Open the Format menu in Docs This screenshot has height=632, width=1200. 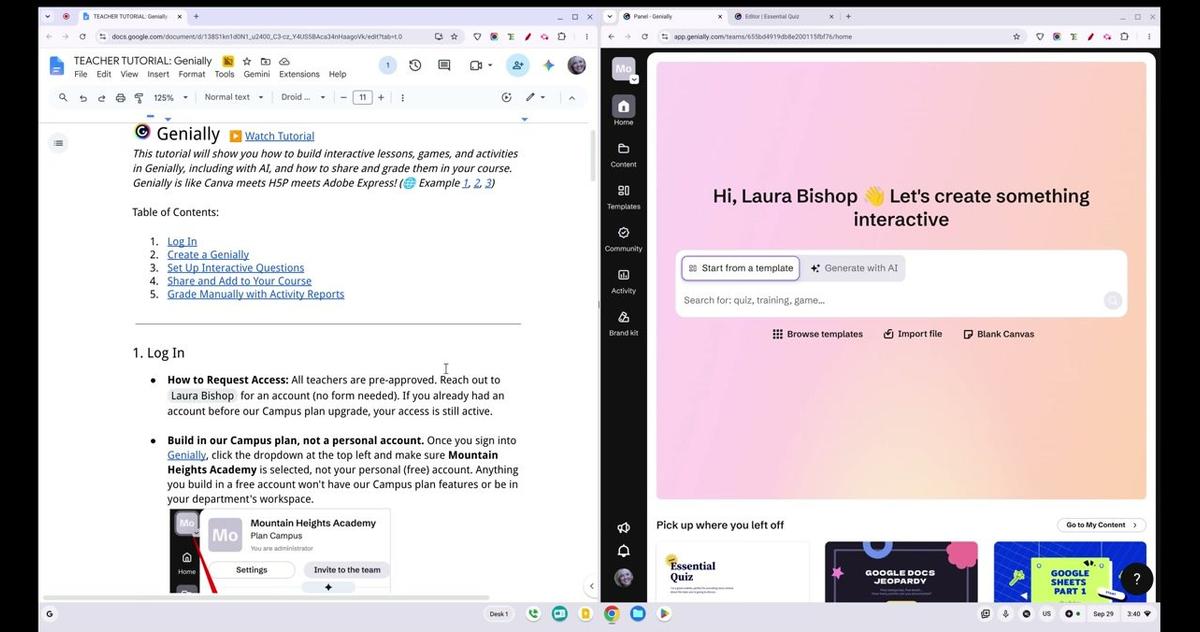pos(192,74)
